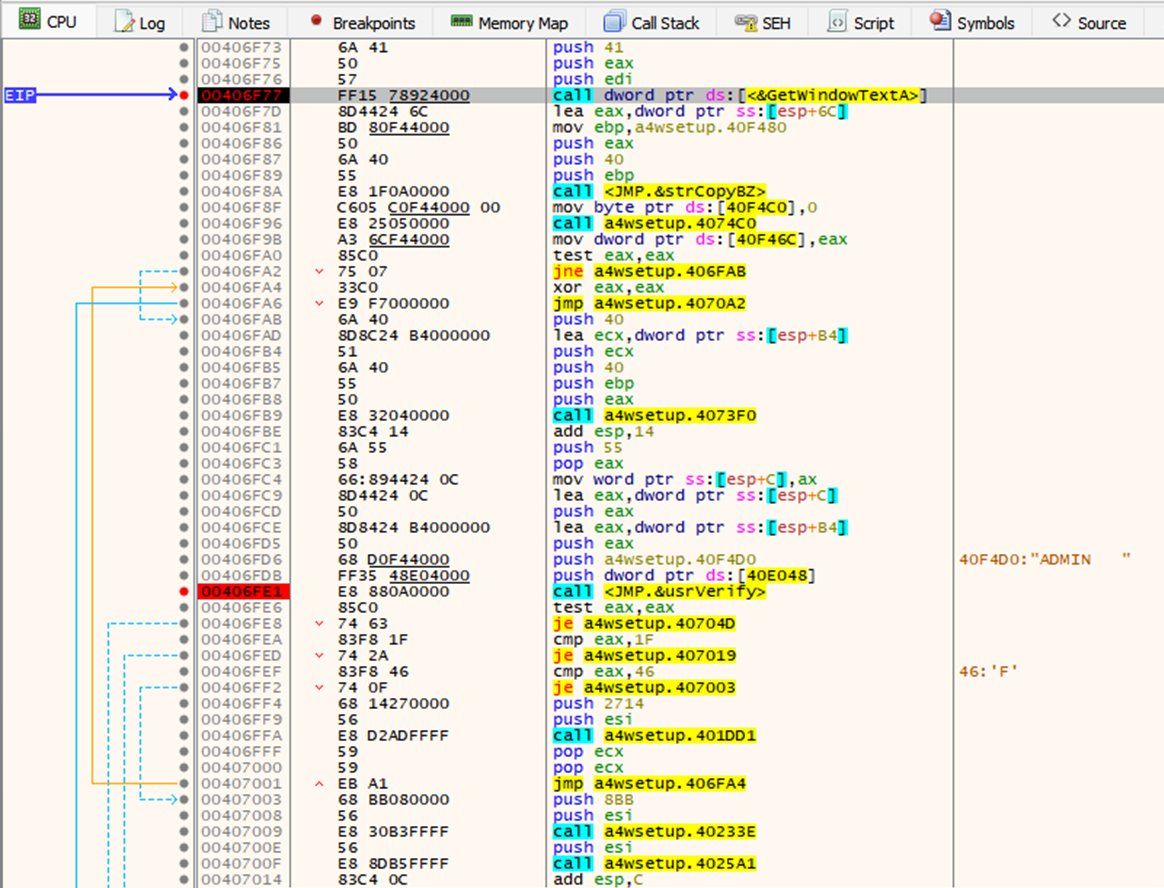
Task: Click the Notes tab's notepad icon
Action: [211, 21]
